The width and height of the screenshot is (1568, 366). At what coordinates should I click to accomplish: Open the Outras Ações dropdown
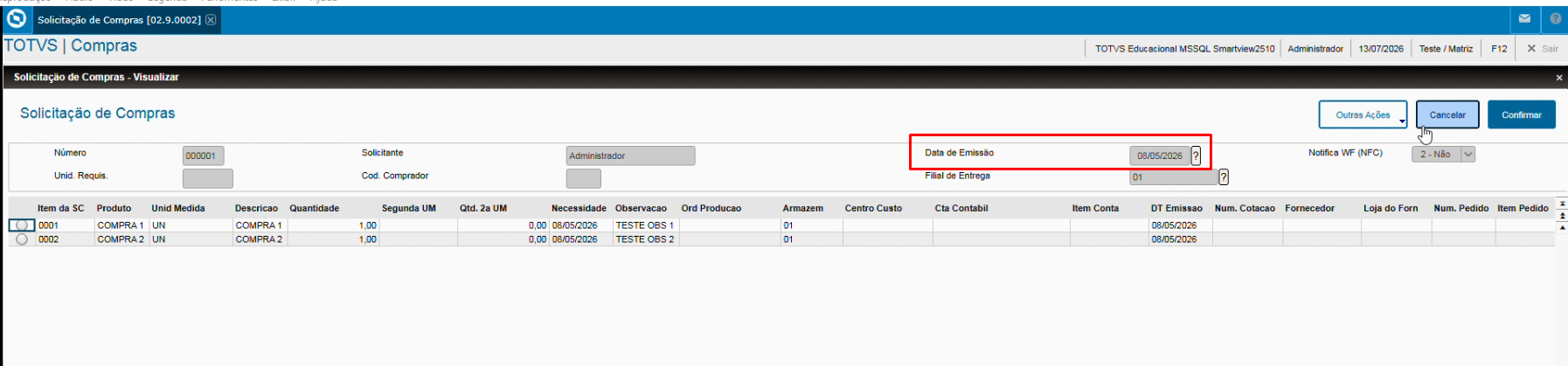pyautogui.click(x=1363, y=114)
